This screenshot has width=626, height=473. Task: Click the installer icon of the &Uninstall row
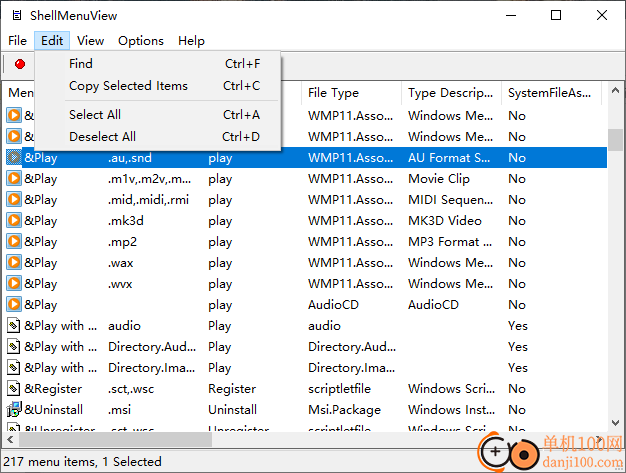click(x=14, y=409)
